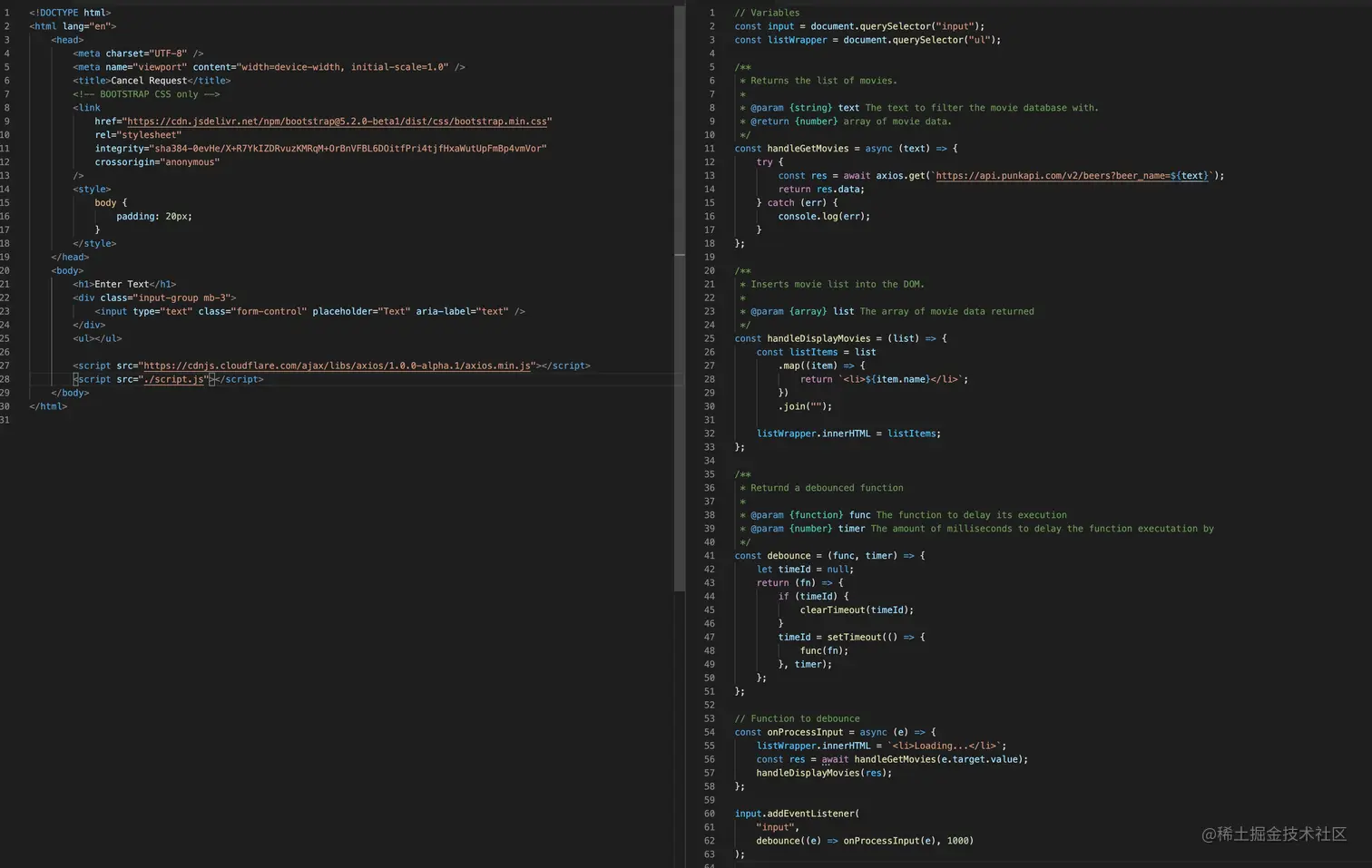Click the 'const input = document.querySelector' line
Viewport: 1372px width, 868px height.
[x=859, y=26]
